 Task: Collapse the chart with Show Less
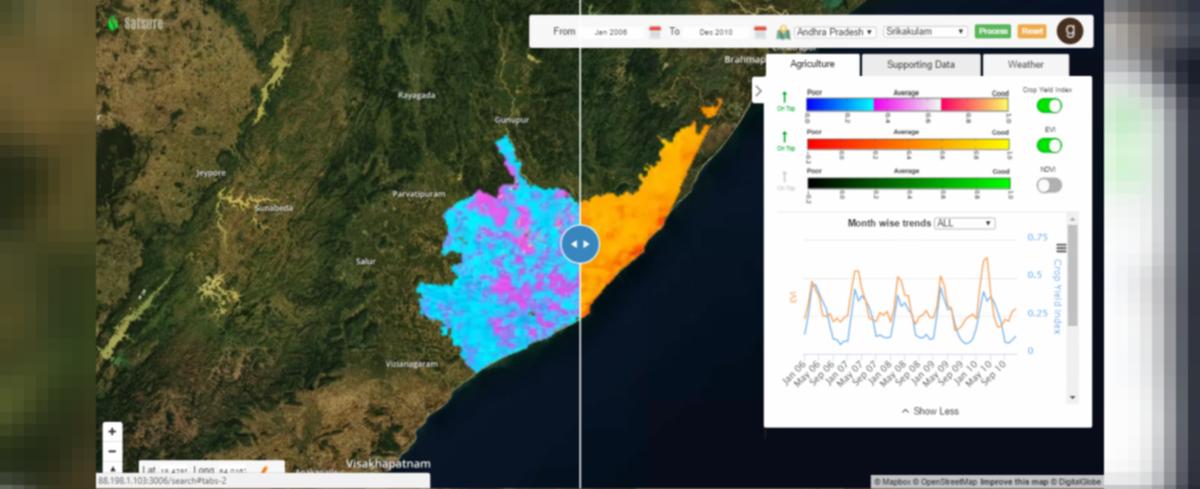tap(930, 411)
